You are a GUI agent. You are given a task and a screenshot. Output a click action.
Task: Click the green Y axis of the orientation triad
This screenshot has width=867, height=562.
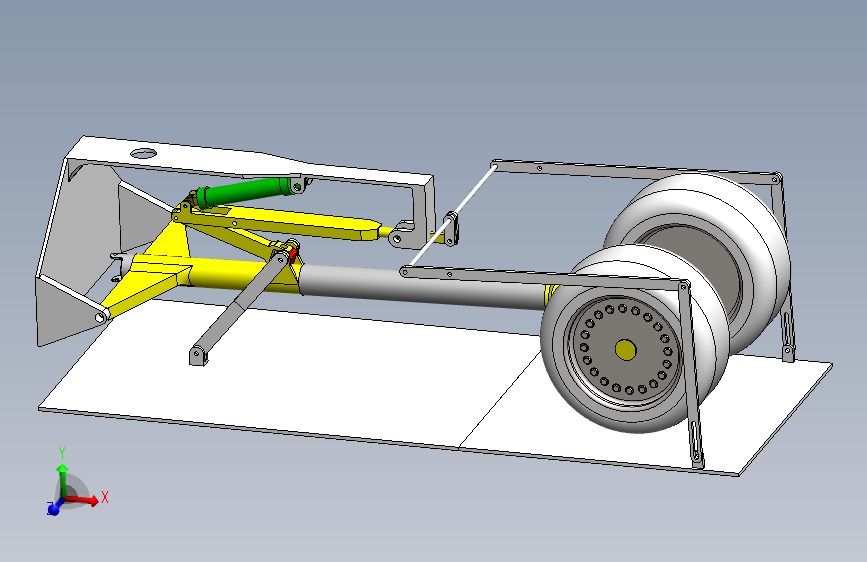(62, 480)
